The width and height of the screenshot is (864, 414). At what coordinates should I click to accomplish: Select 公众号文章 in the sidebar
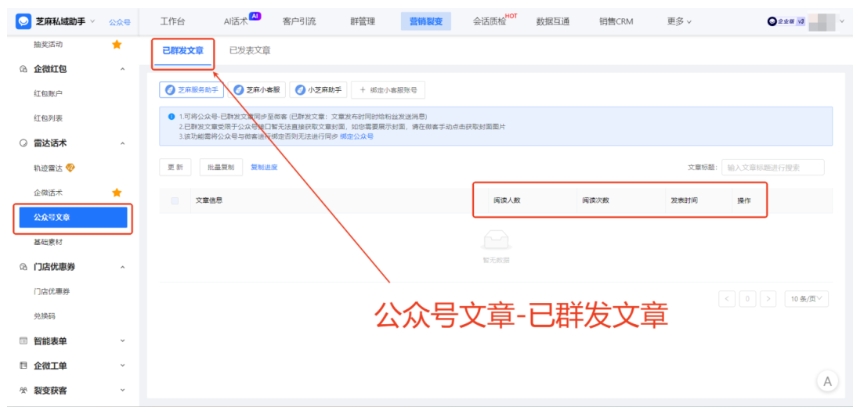click(73, 217)
